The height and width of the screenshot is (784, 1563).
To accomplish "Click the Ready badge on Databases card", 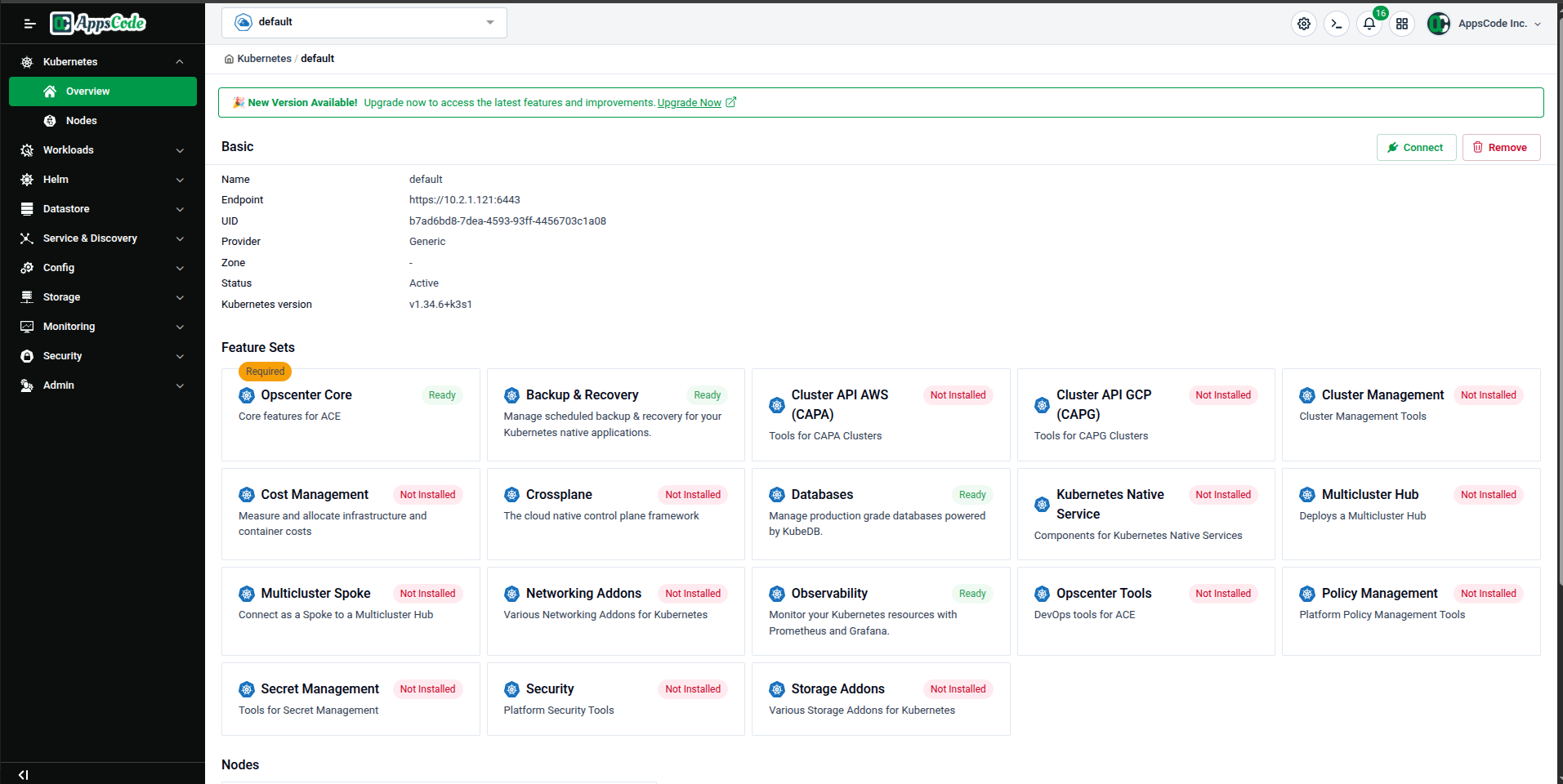I will point(971,494).
